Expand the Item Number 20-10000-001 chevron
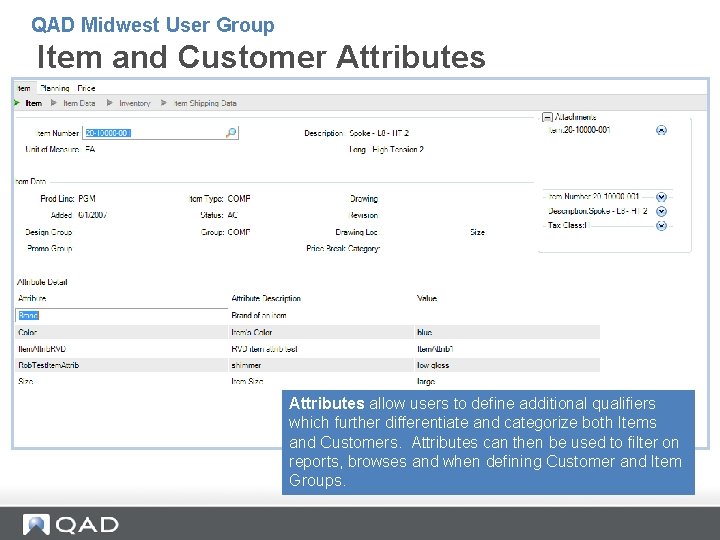This screenshot has width=720, height=540. click(x=661, y=197)
